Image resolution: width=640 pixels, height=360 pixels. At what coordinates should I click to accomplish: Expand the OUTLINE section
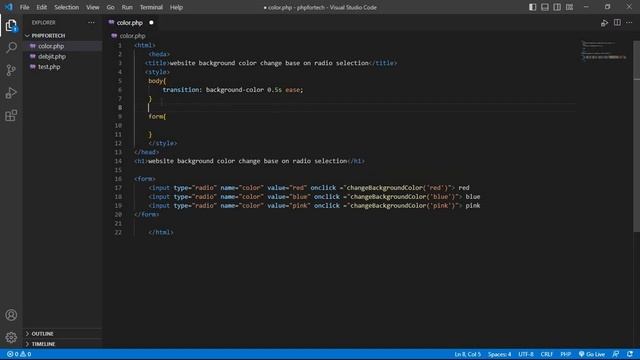tap(42, 333)
